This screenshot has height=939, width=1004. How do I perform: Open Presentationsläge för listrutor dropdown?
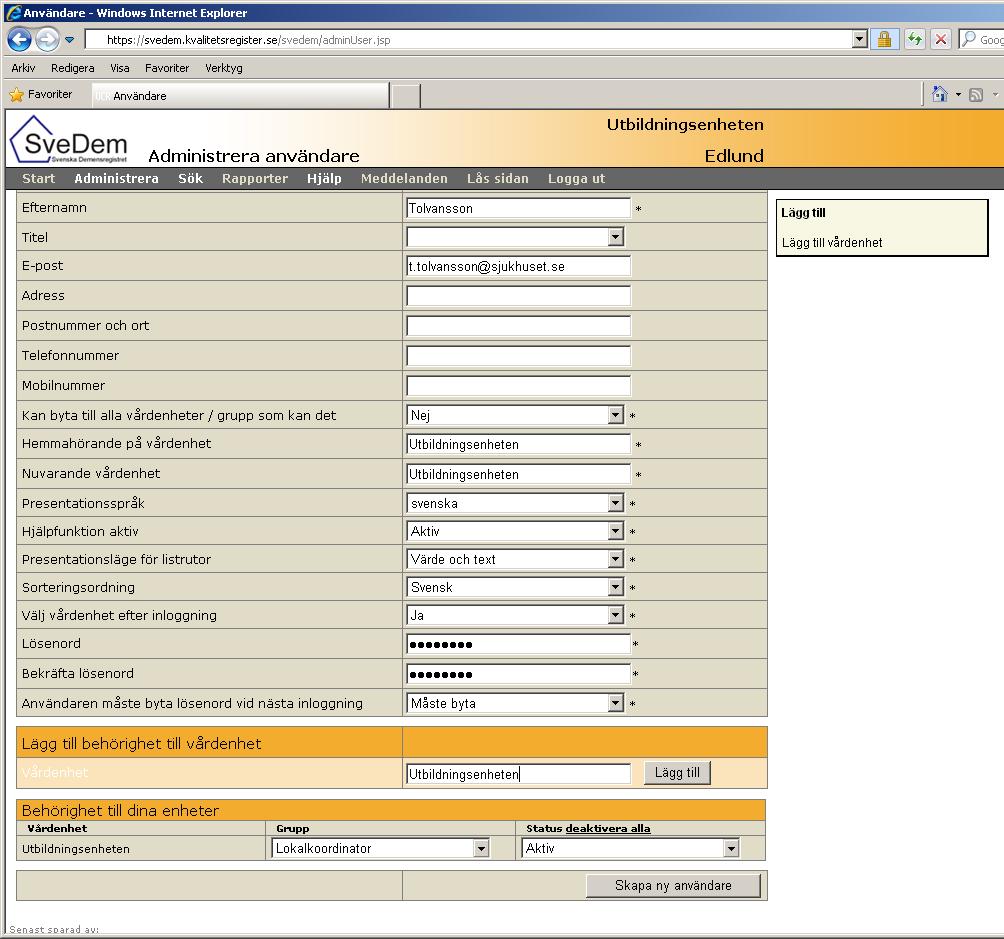pyautogui.click(x=515, y=559)
